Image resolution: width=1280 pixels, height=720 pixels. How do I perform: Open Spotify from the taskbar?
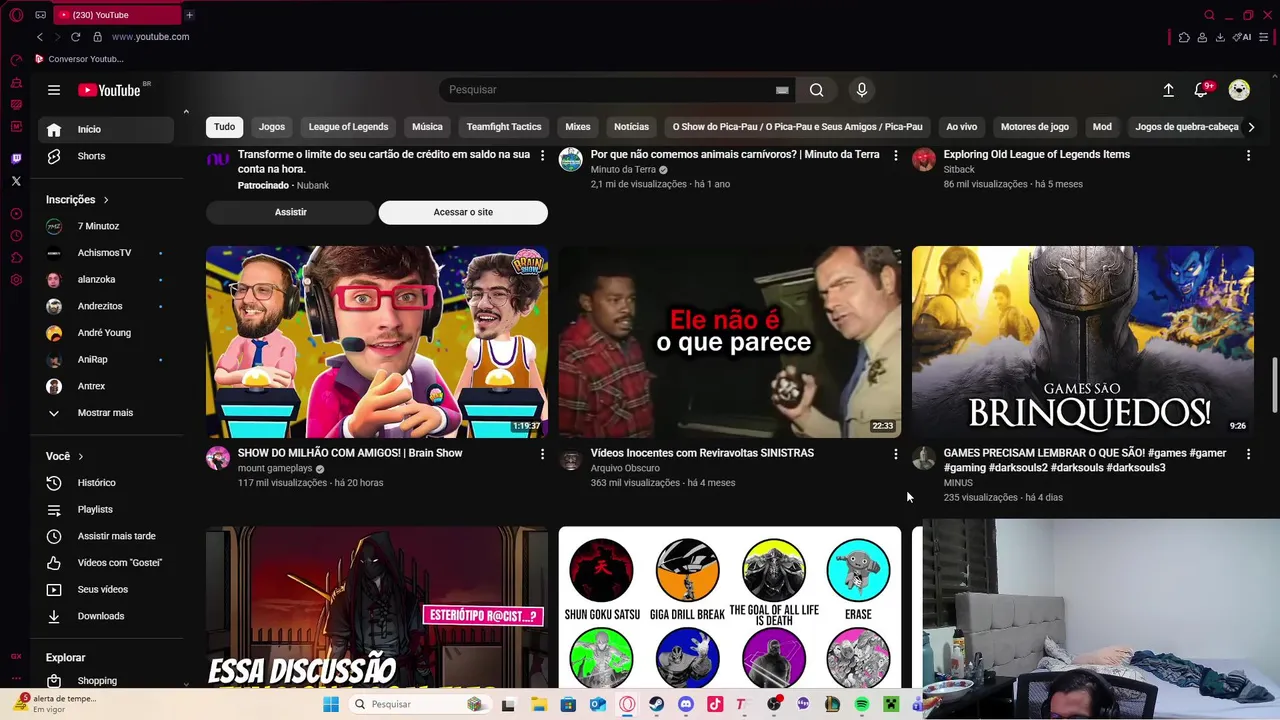[862, 704]
